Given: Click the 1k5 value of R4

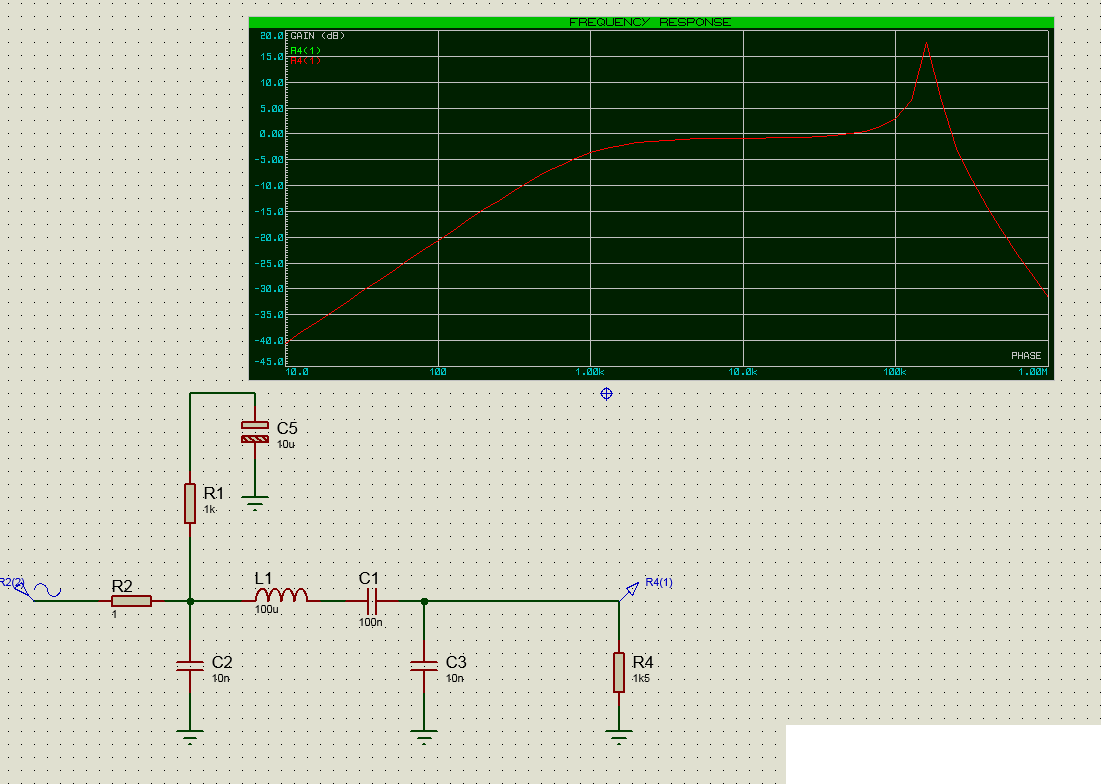Looking at the screenshot, I should [x=641, y=678].
